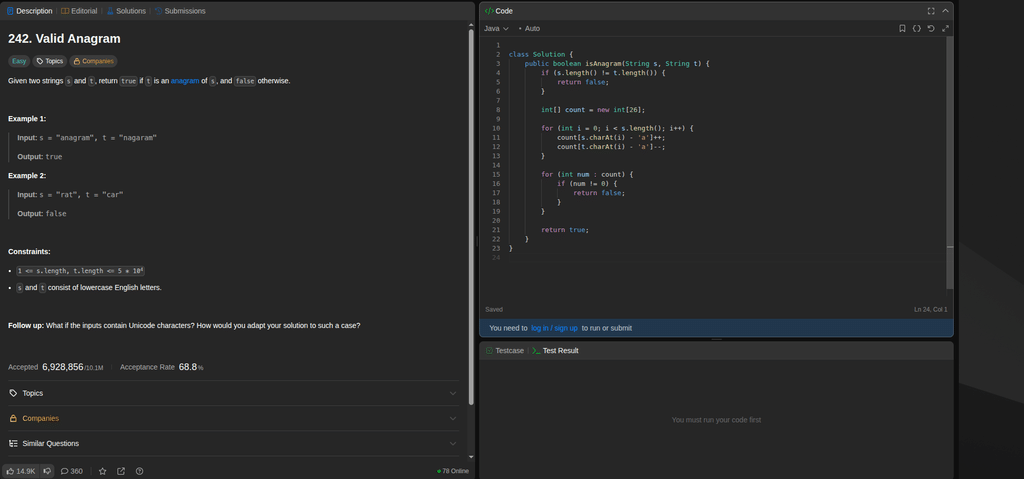Click the description scrollbar up arrow
This screenshot has height=479, width=1024.
pos(471,25)
